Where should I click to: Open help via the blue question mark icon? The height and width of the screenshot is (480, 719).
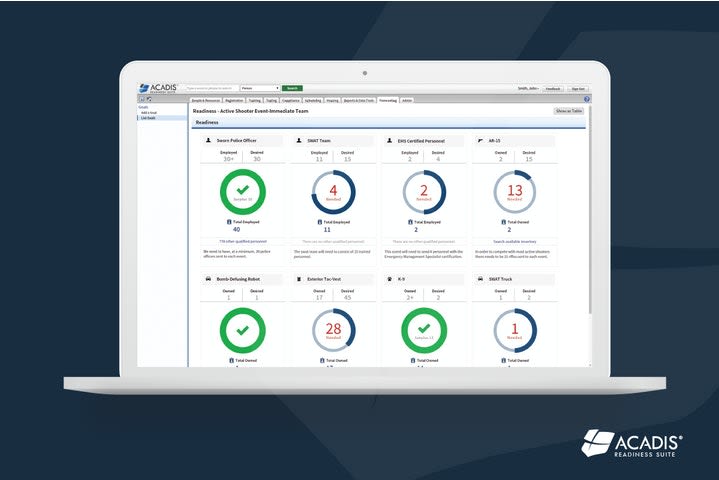(x=586, y=99)
